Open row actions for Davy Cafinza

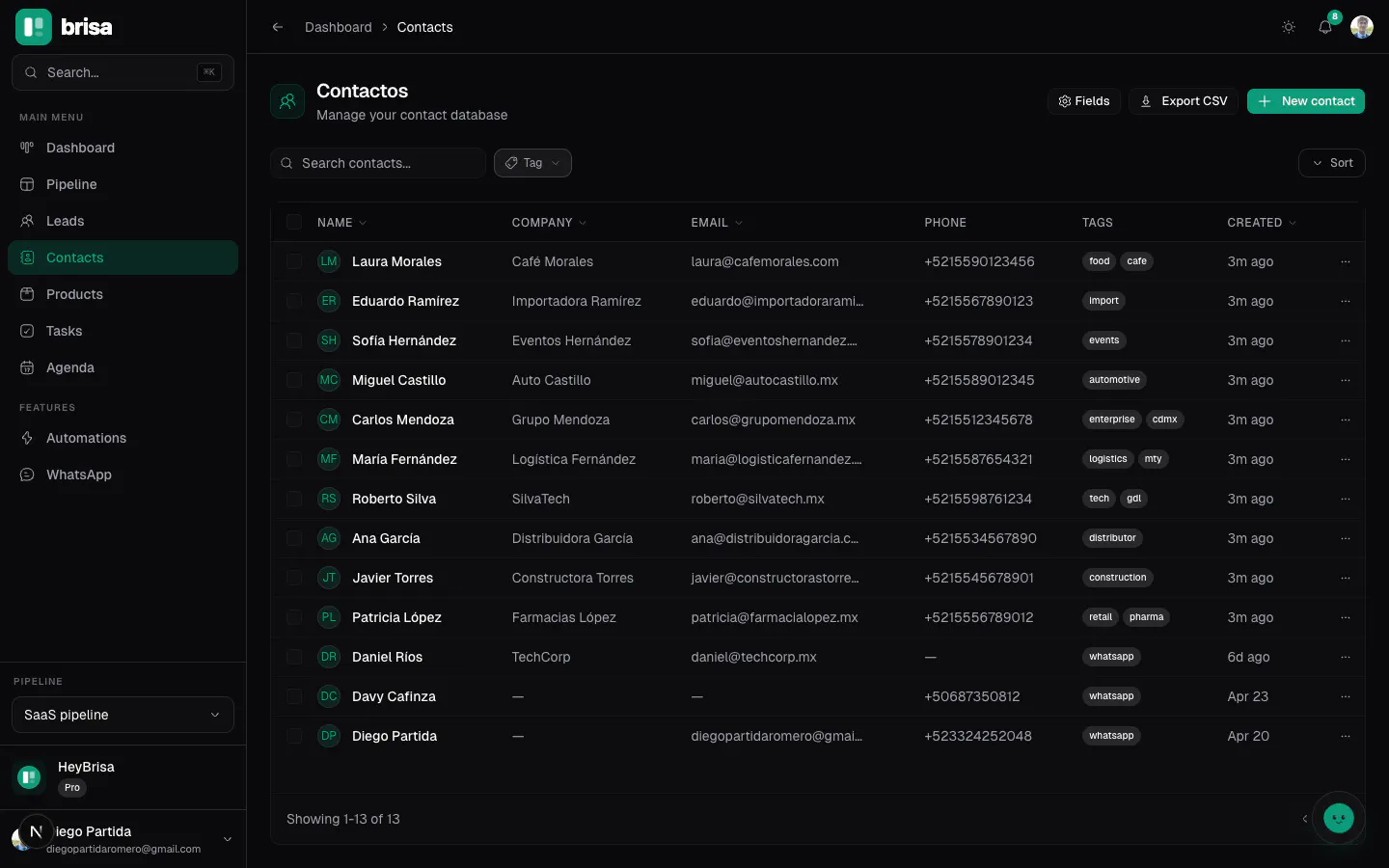(x=1346, y=696)
